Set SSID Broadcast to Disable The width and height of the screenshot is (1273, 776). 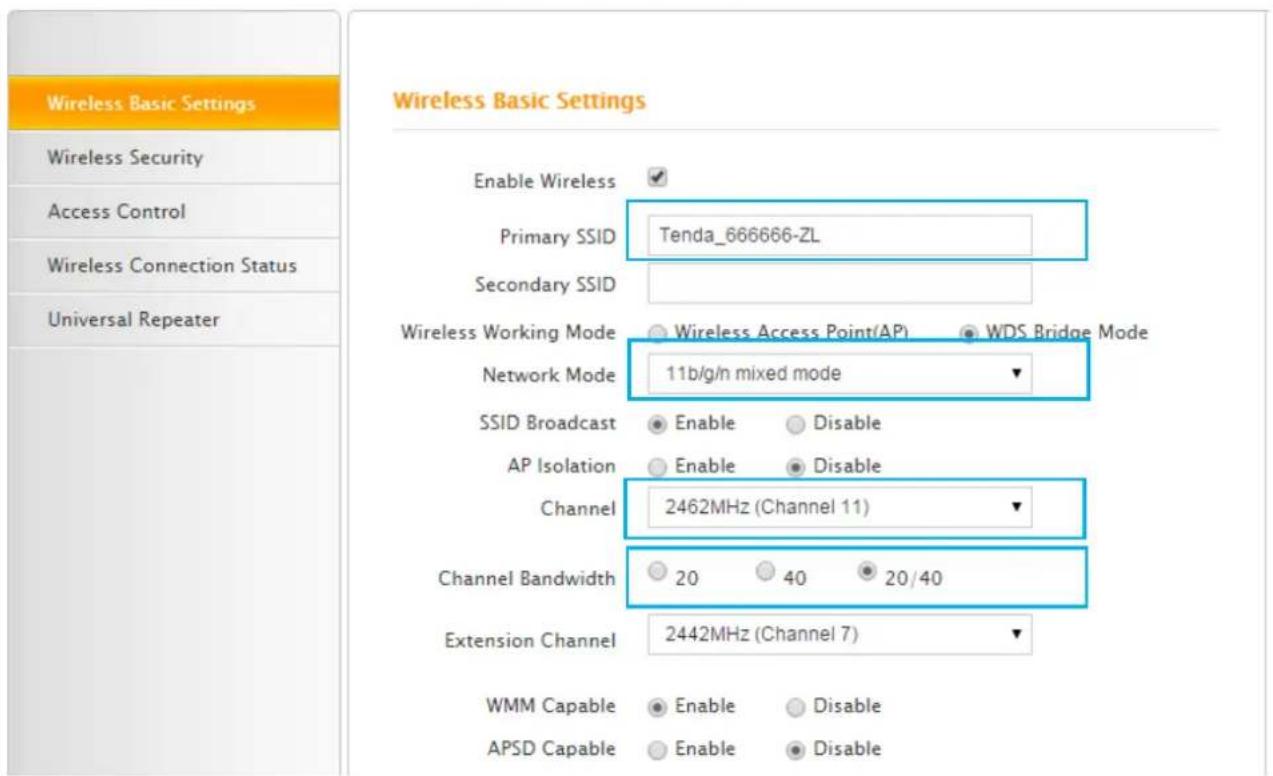795,423
